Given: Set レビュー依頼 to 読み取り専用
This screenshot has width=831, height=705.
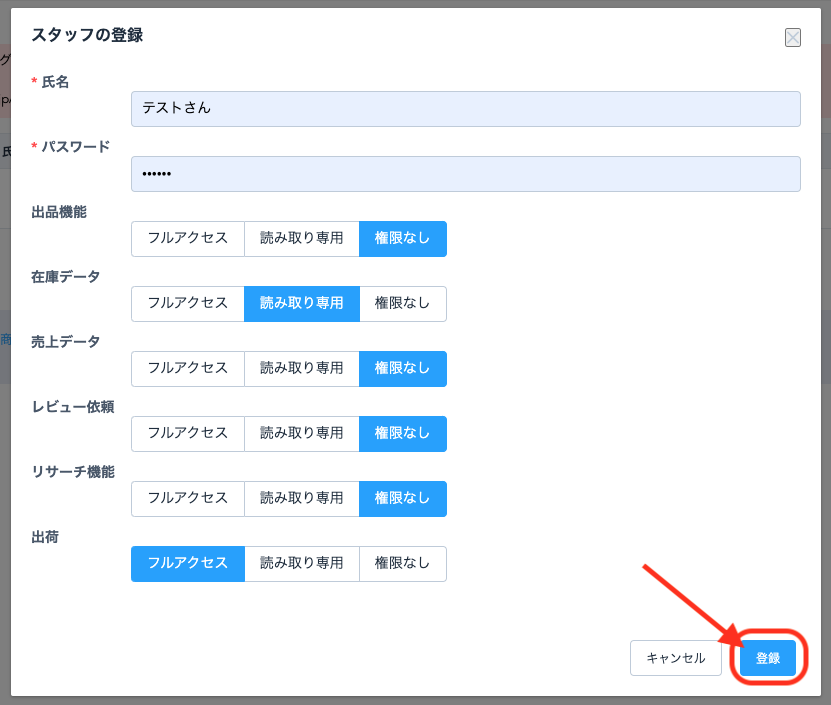Looking at the screenshot, I should click(302, 434).
